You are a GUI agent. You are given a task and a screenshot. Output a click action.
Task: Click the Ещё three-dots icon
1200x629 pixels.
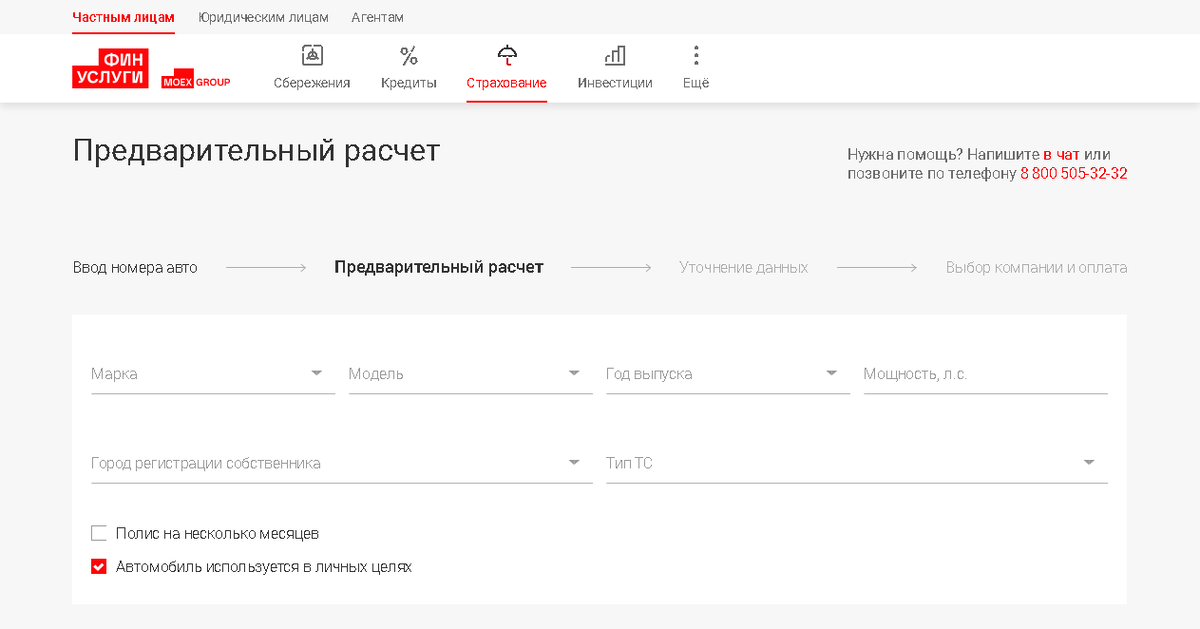click(x=695, y=56)
